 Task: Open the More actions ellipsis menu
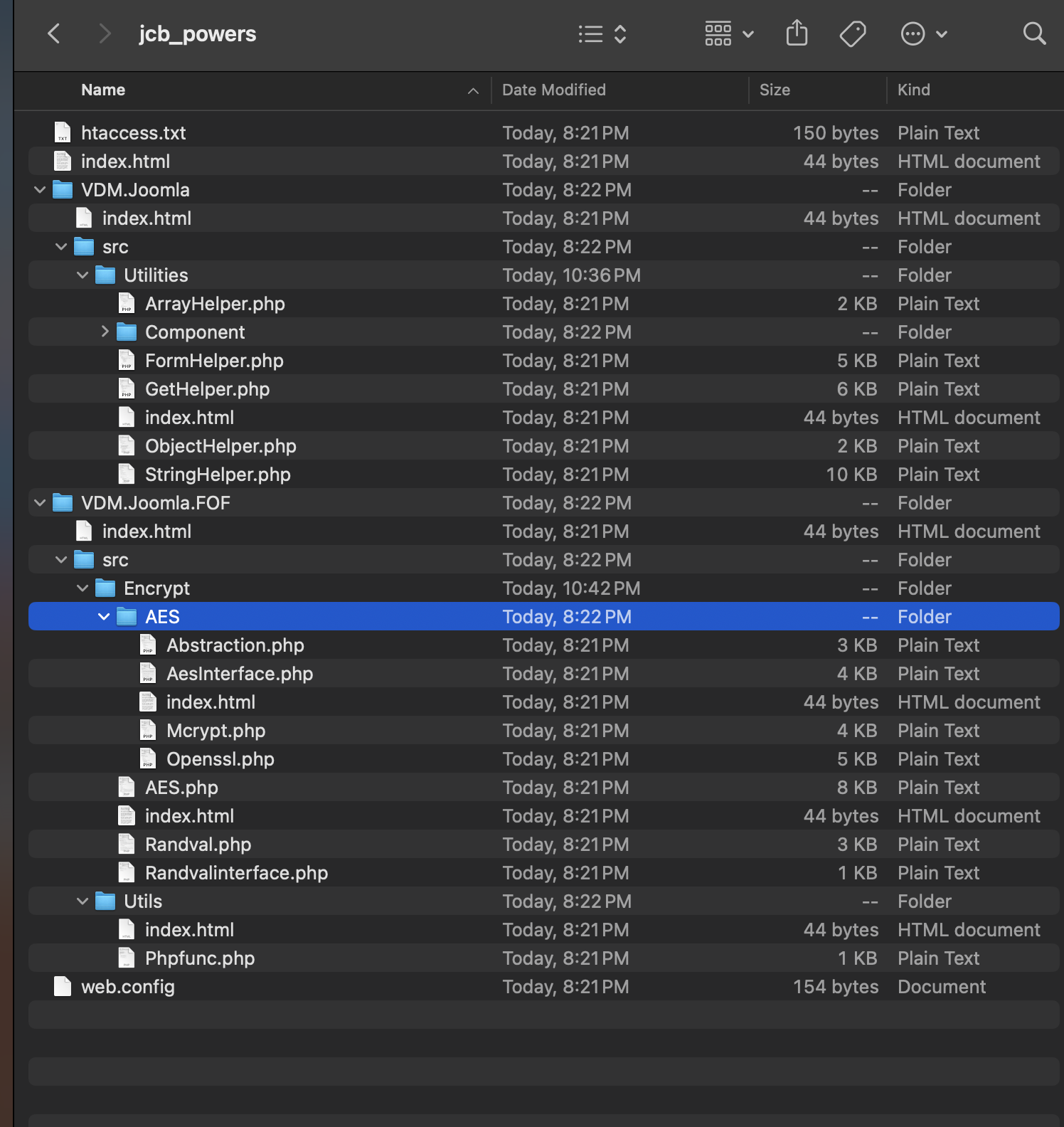(924, 33)
